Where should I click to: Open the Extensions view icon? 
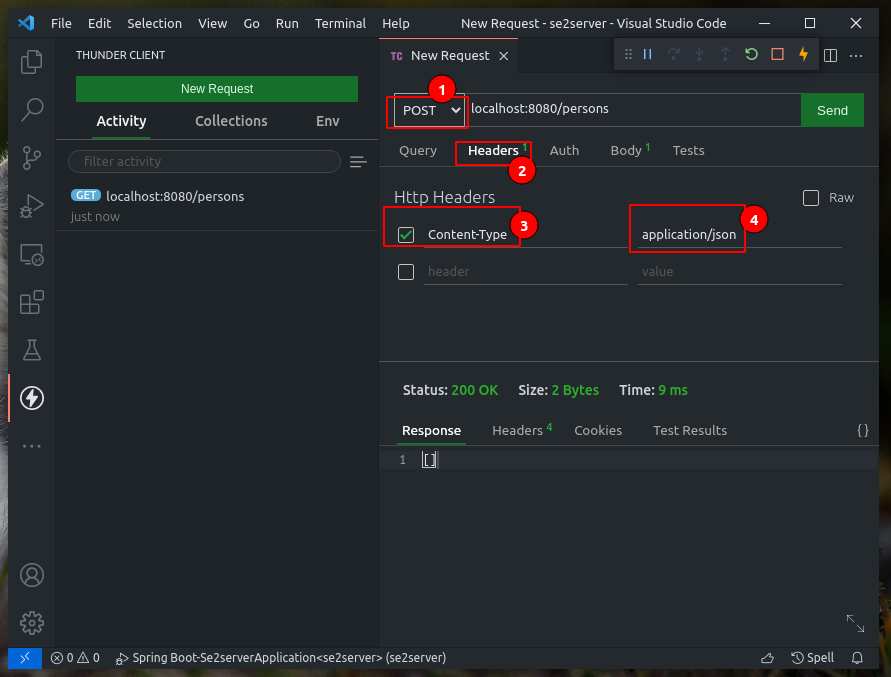point(31,302)
